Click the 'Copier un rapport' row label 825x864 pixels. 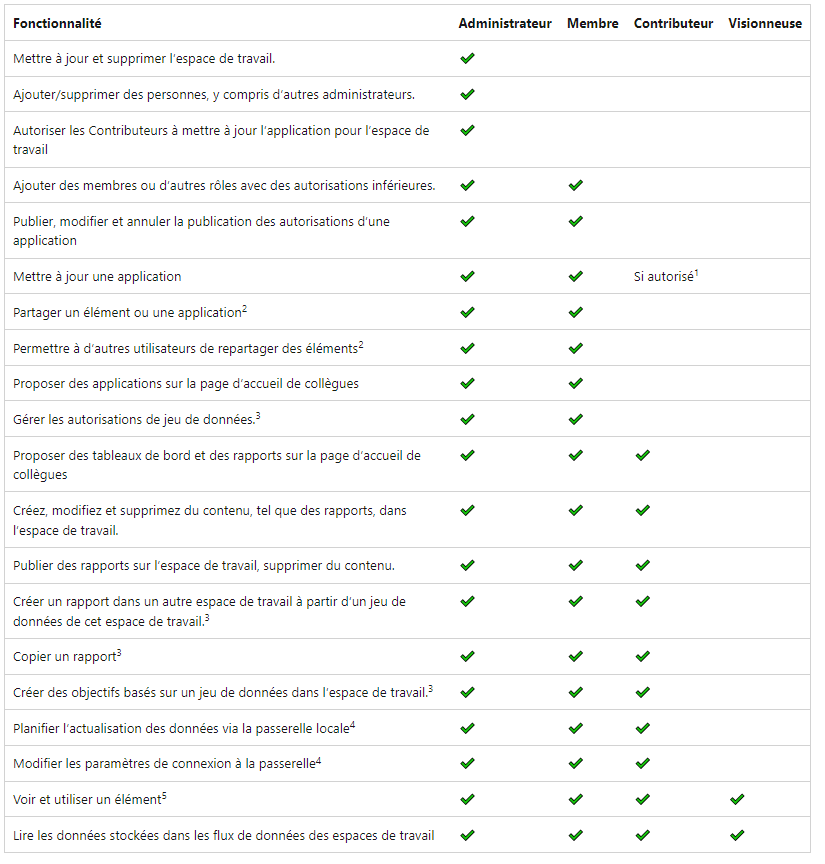point(67,656)
